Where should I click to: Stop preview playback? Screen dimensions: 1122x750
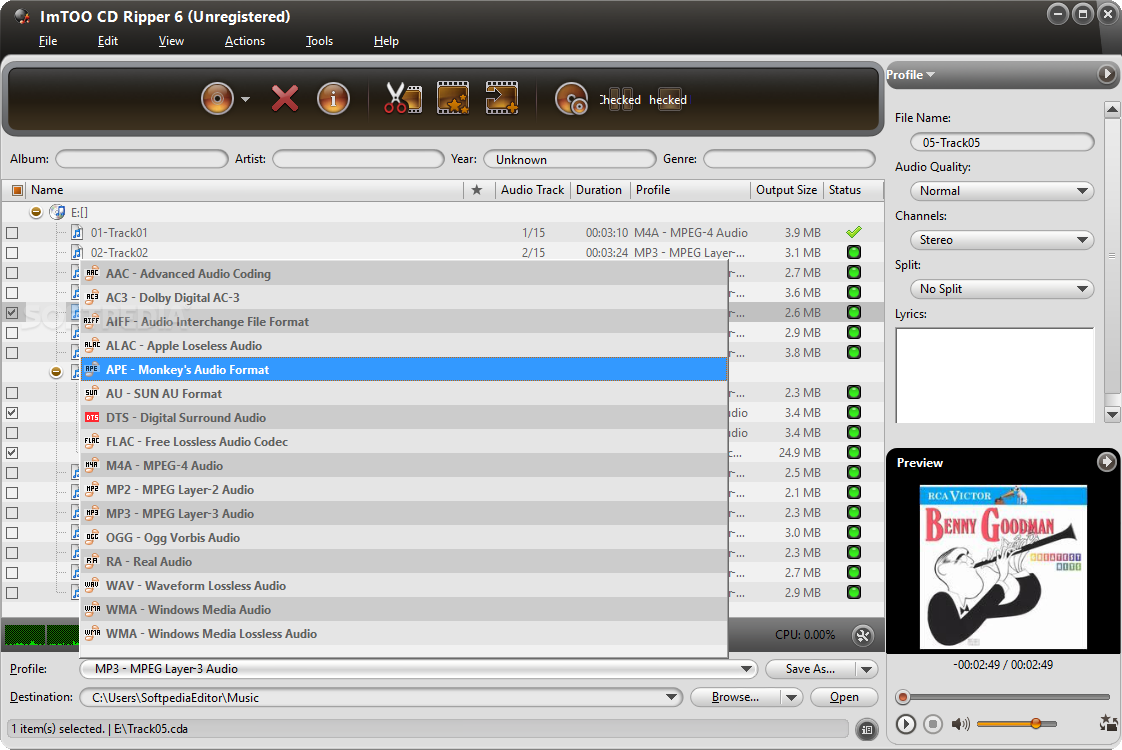pos(932,724)
